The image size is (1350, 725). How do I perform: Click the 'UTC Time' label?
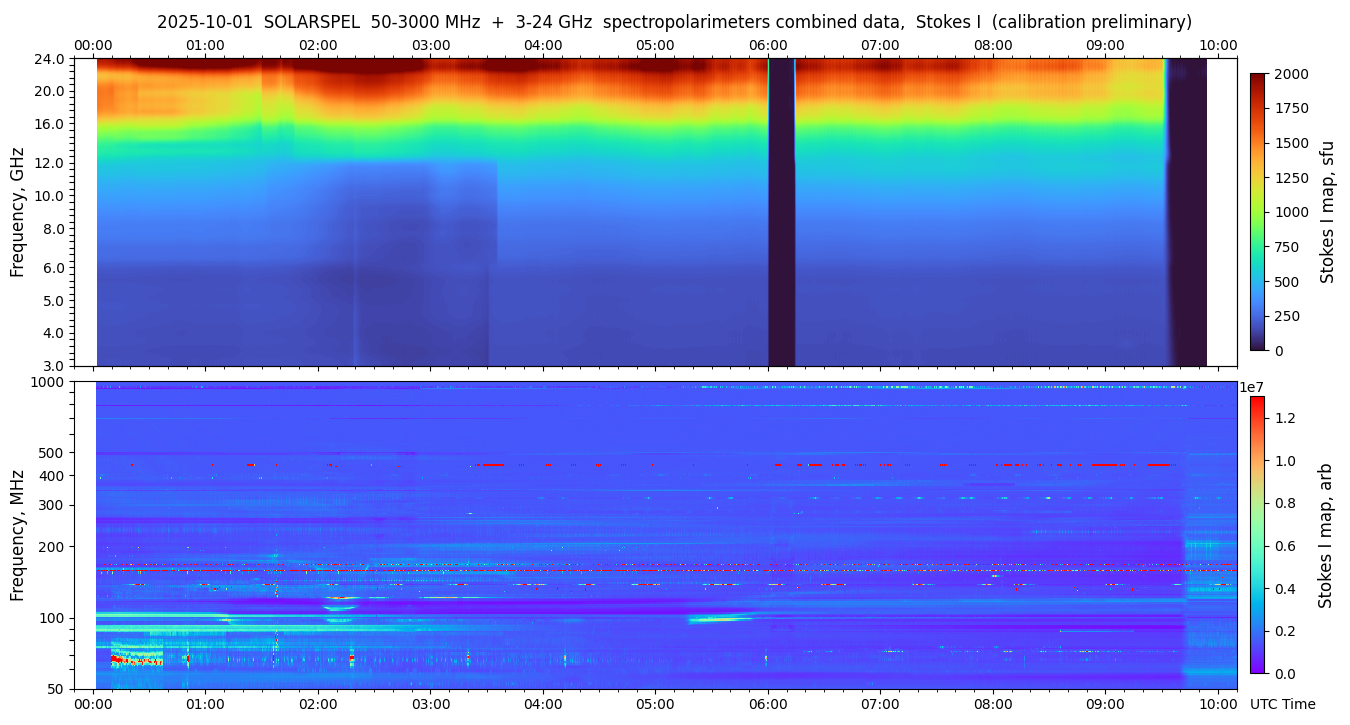click(1282, 704)
